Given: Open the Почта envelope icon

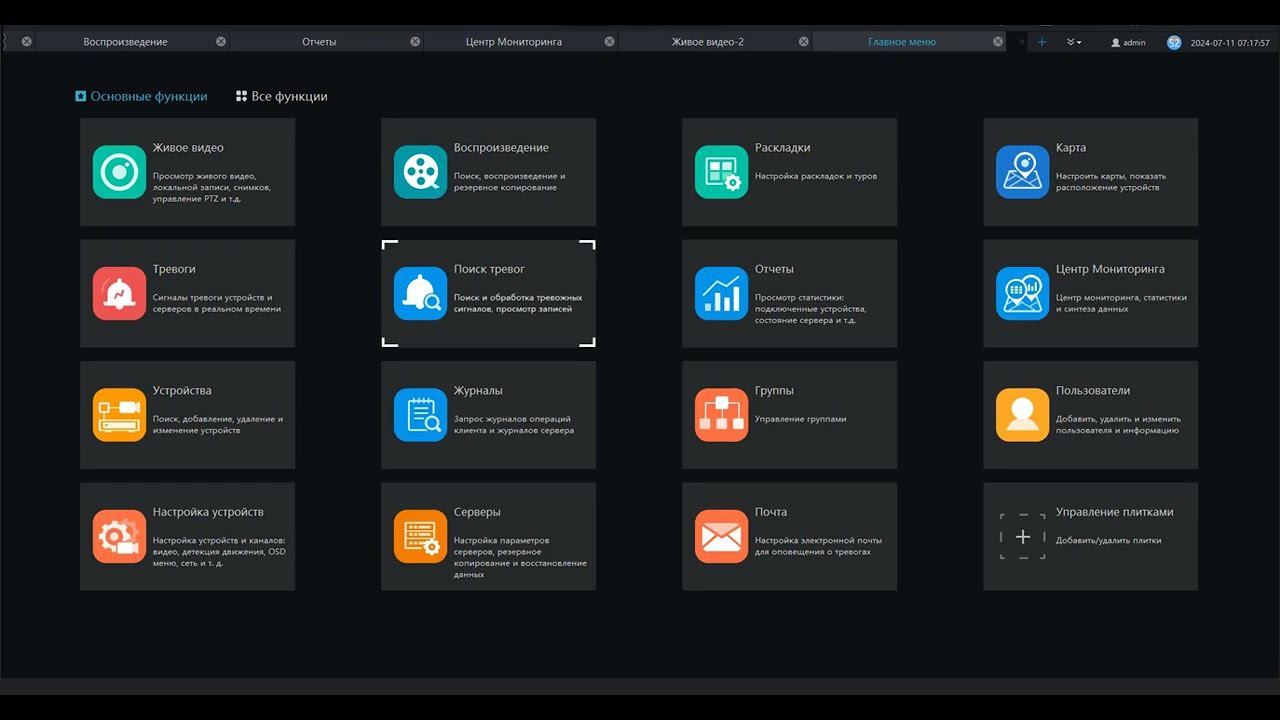Looking at the screenshot, I should pyautogui.click(x=721, y=537).
